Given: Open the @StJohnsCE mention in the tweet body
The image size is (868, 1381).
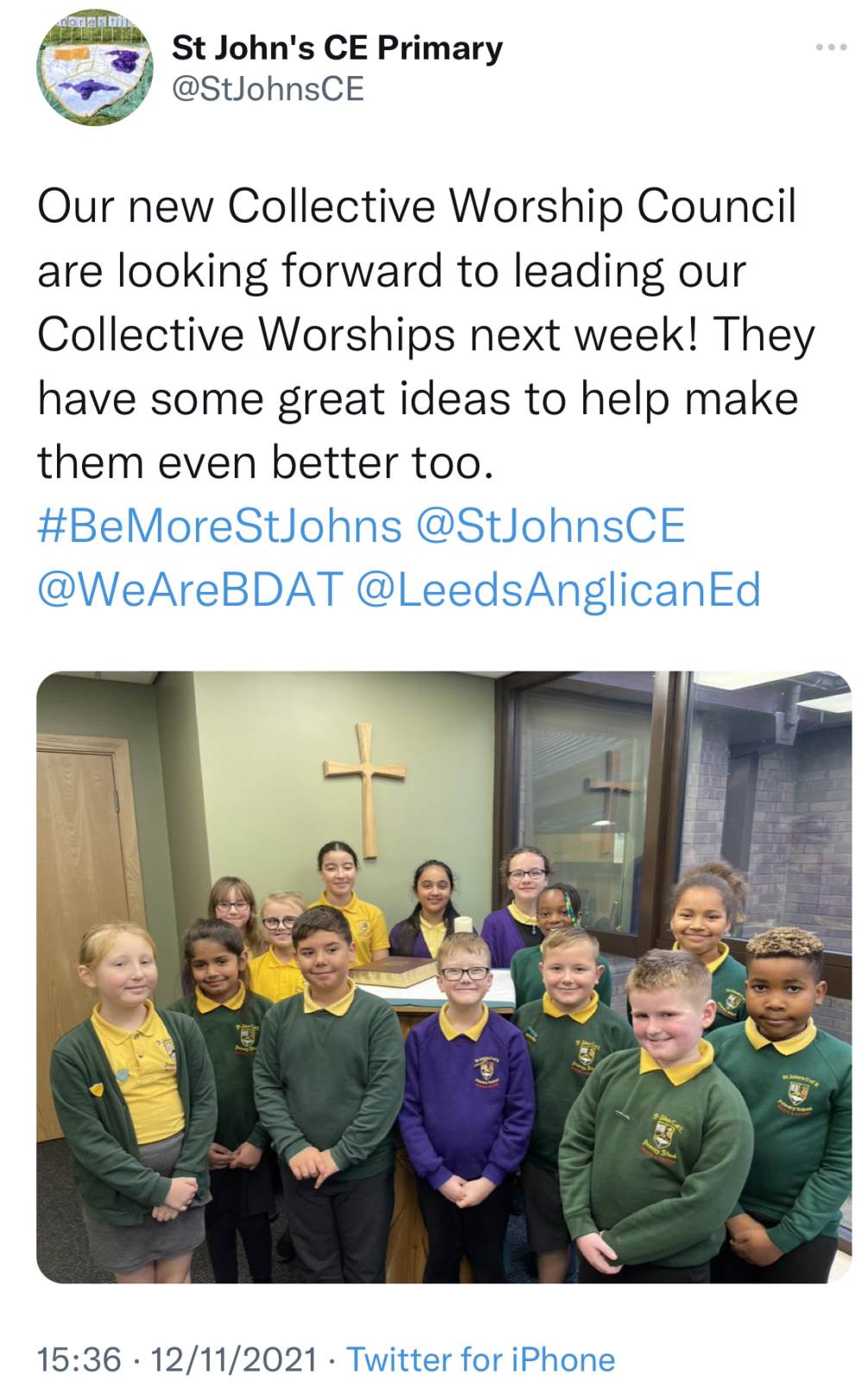Looking at the screenshot, I should click(x=550, y=527).
